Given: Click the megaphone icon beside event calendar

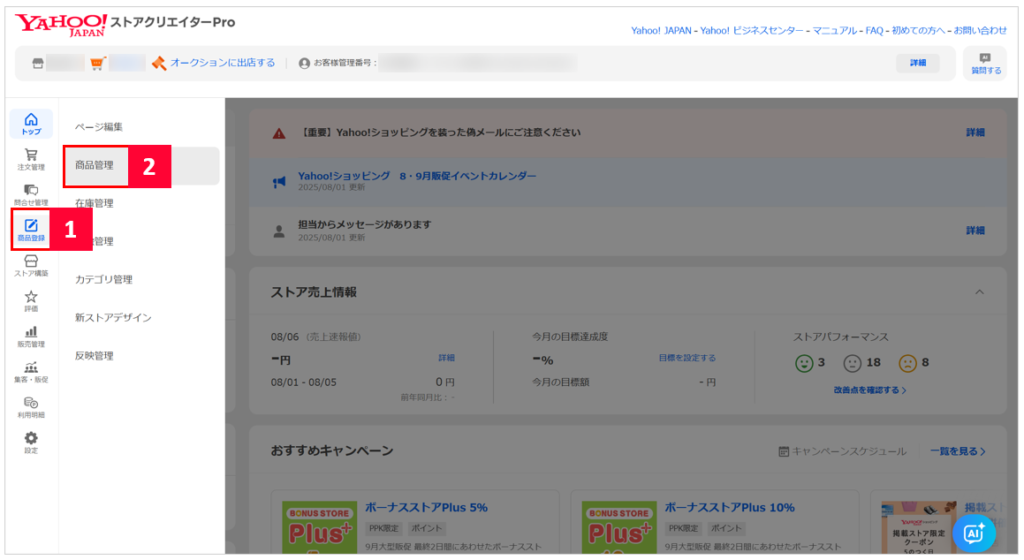Looking at the screenshot, I should tap(279, 182).
